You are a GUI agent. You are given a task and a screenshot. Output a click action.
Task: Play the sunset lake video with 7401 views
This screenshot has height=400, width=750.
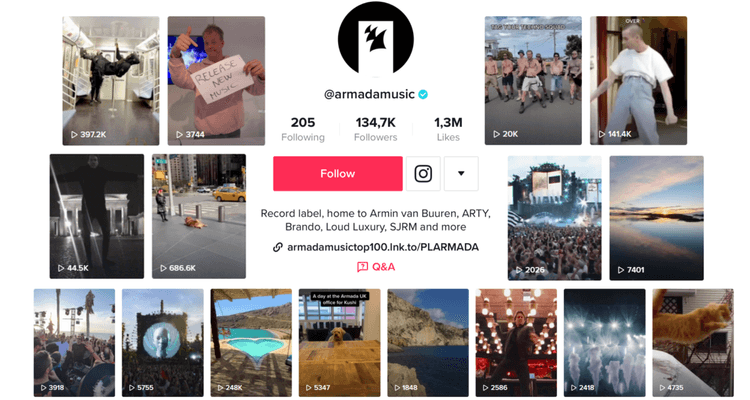point(656,218)
